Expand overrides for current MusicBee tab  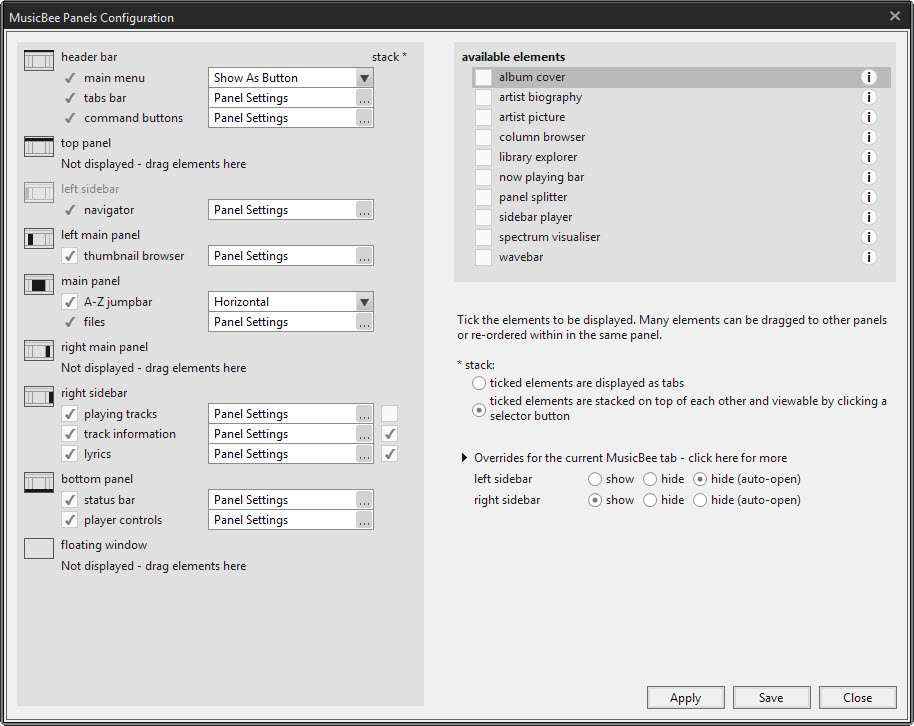[x=464, y=458]
